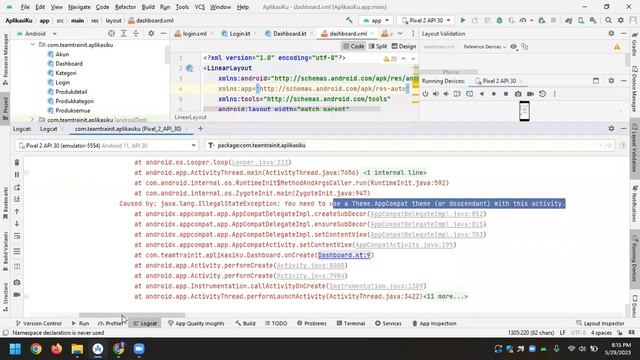640x360 pixels.
Task: Open Search Everywhere magnifier in the main toolbar
Action: pos(608,20)
